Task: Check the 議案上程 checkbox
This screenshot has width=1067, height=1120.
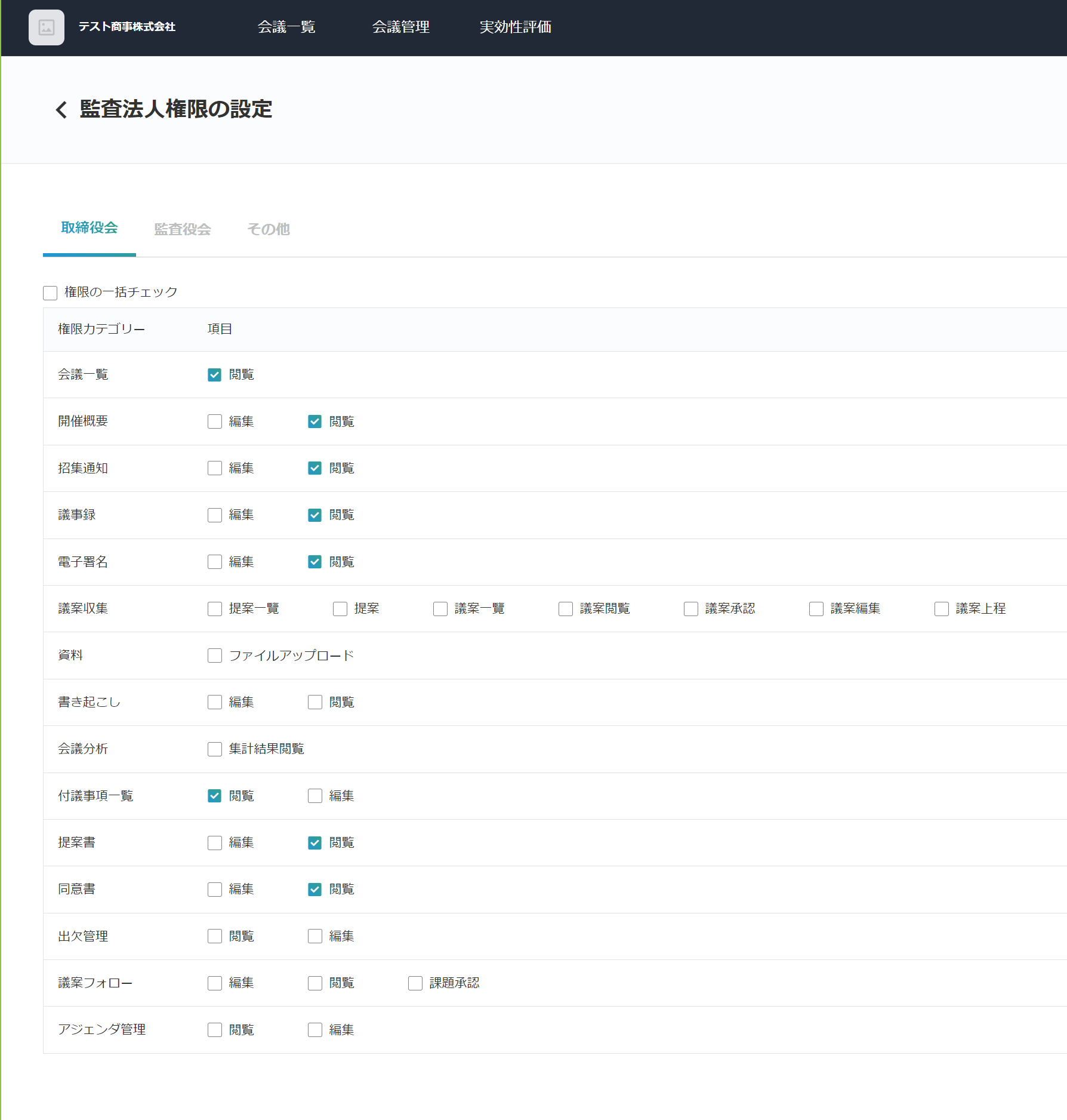Action: click(x=942, y=609)
